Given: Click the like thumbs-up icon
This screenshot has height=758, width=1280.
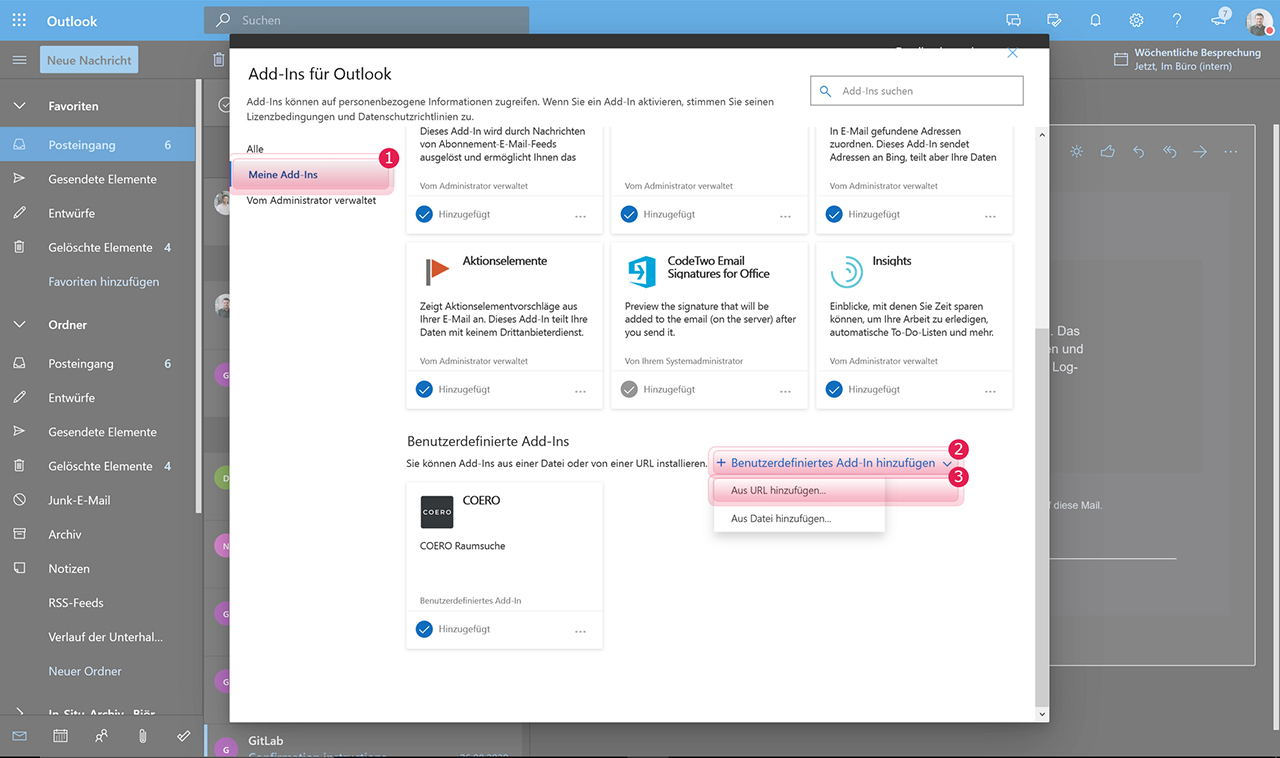Looking at the screenshot, I should (1107, 151).
